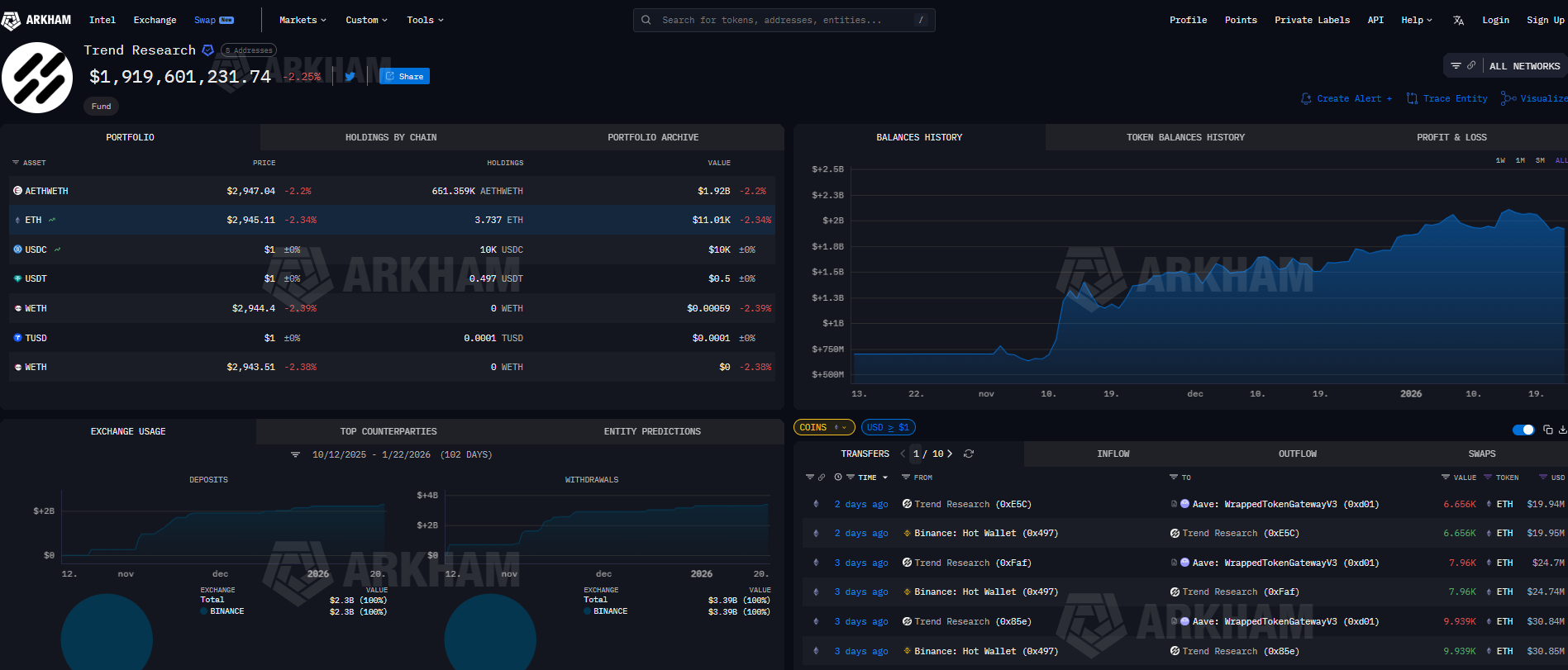This screenshot has height=670, width=1568.
Task: Open the Profit & Loss tab
Action: 1451,137
